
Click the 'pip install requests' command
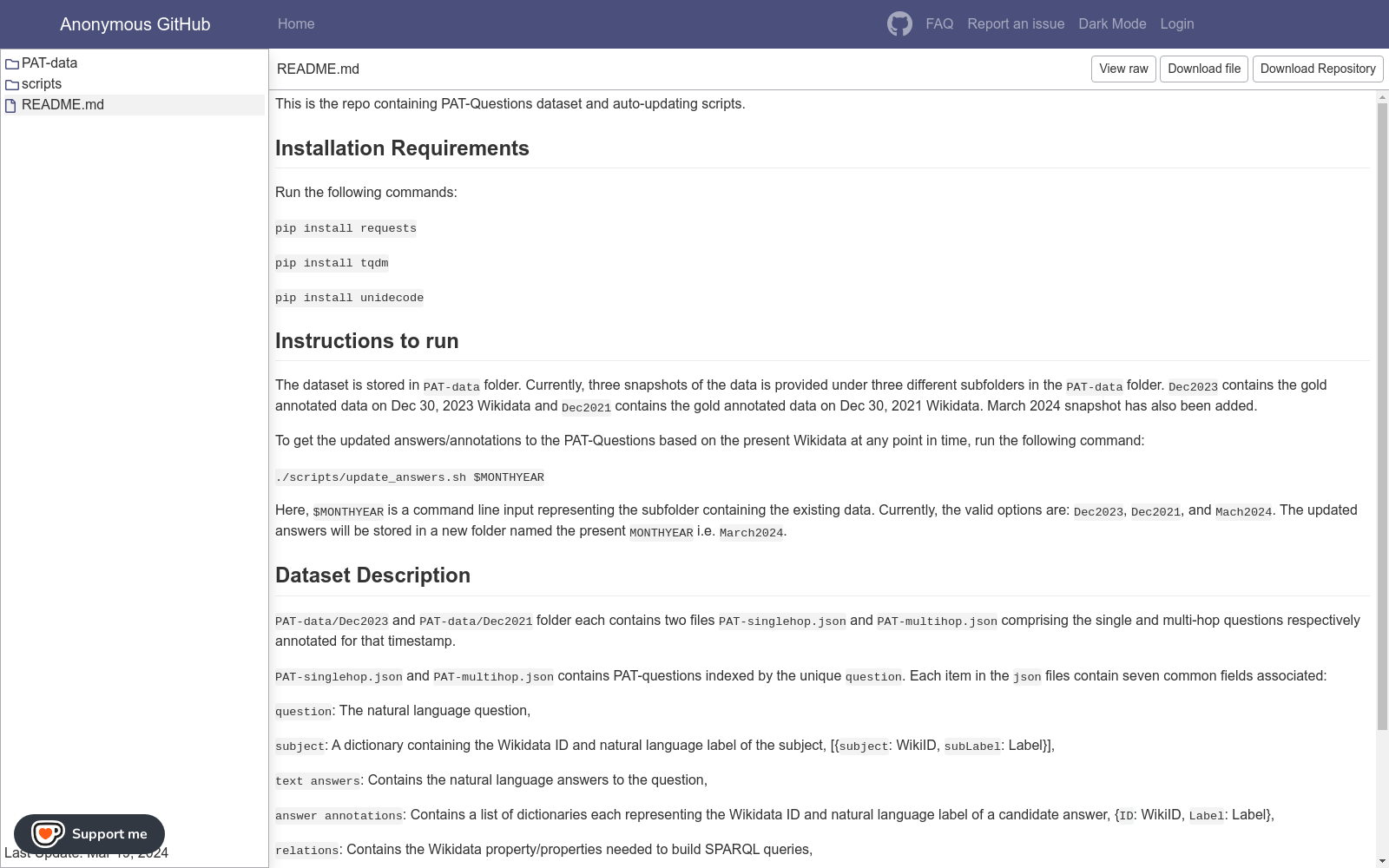pos(346,228)
